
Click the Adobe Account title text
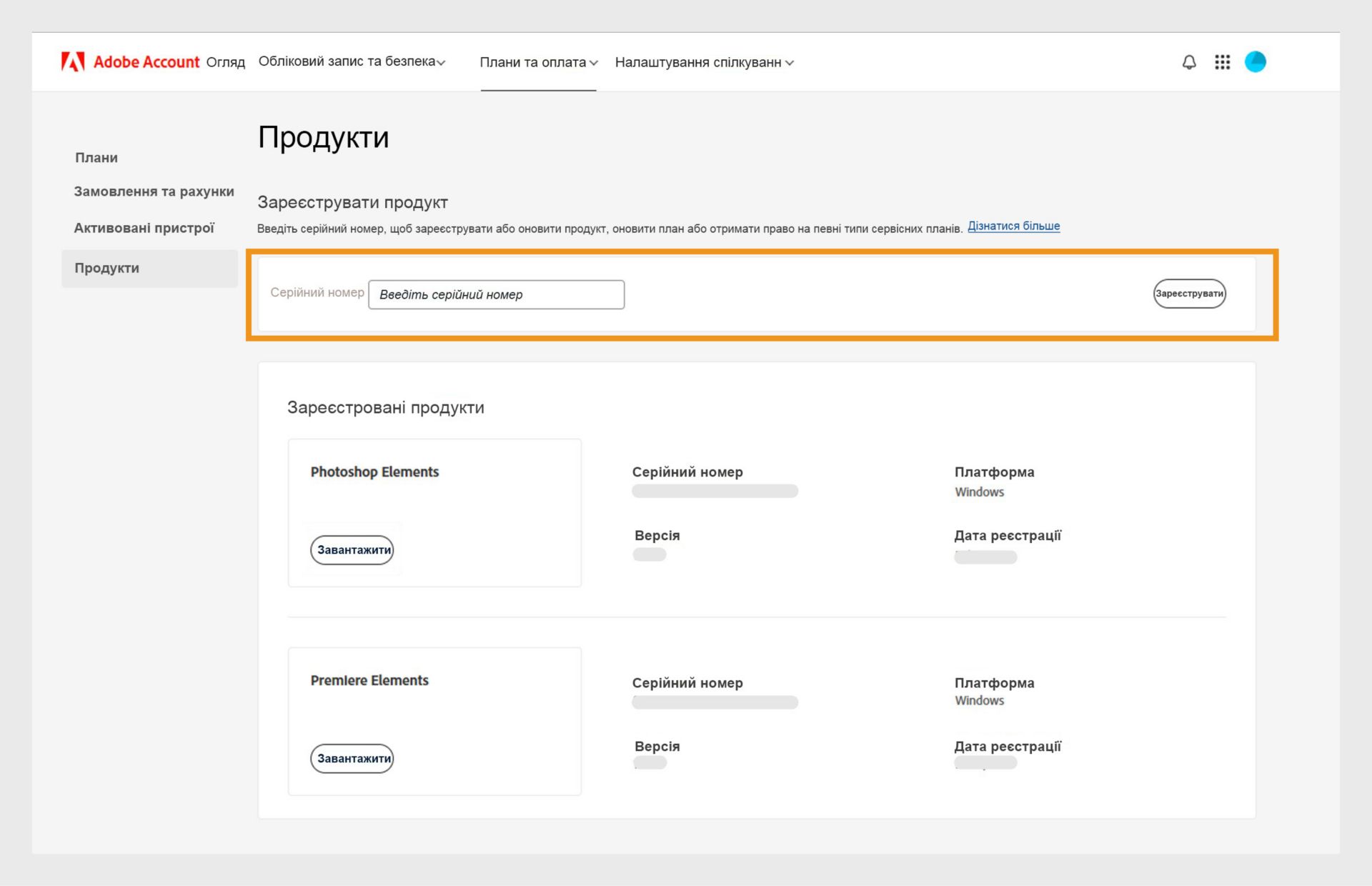(x=146, y=62)
